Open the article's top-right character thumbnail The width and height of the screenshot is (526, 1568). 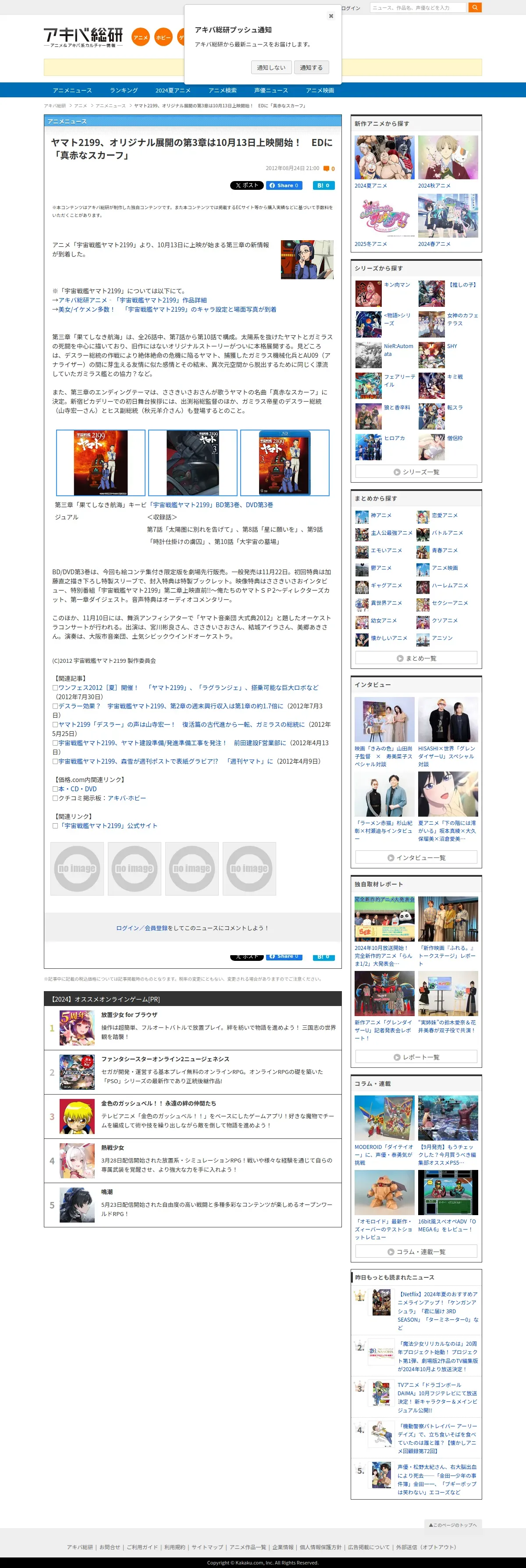pos(307,260)
